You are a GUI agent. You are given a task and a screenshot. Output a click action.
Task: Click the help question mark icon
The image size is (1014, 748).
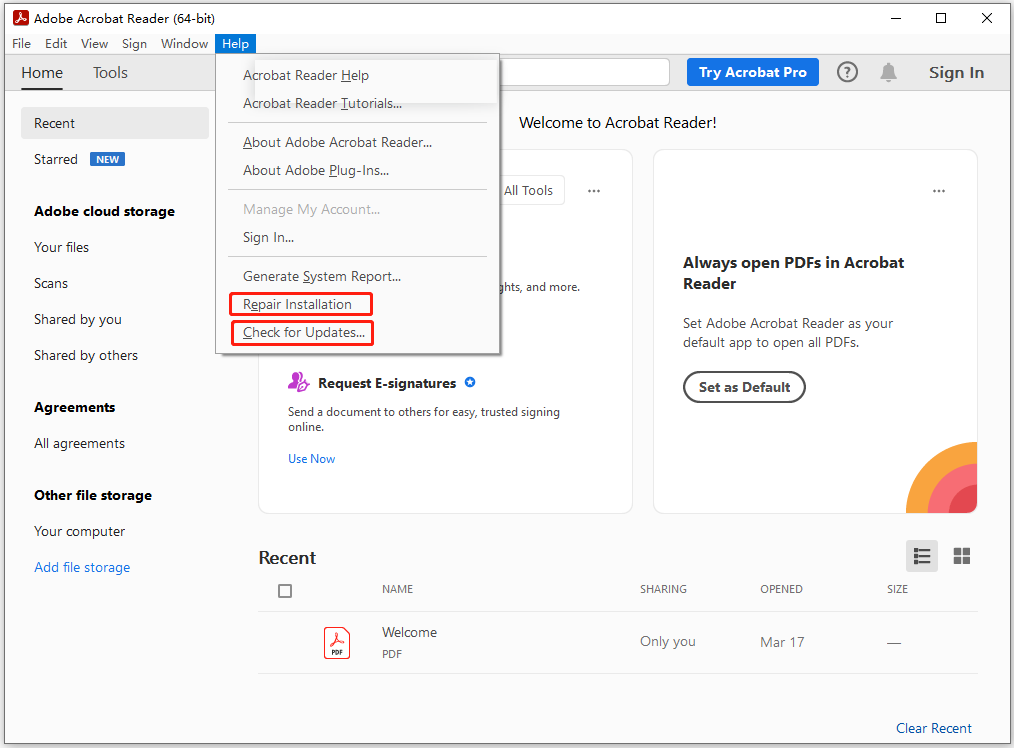847,72
